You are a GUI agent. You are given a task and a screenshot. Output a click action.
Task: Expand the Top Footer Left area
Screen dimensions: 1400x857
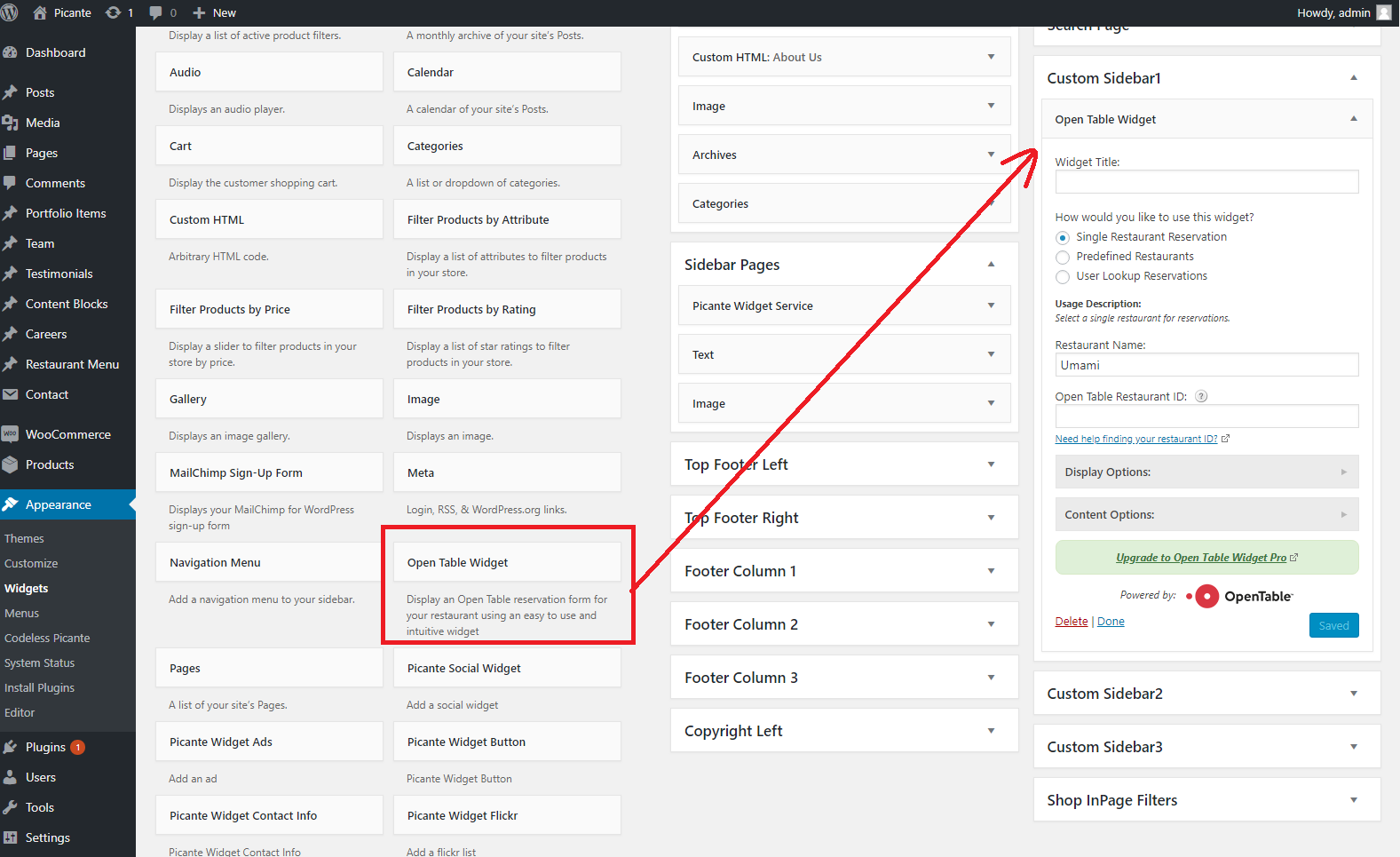click(991, 464)
